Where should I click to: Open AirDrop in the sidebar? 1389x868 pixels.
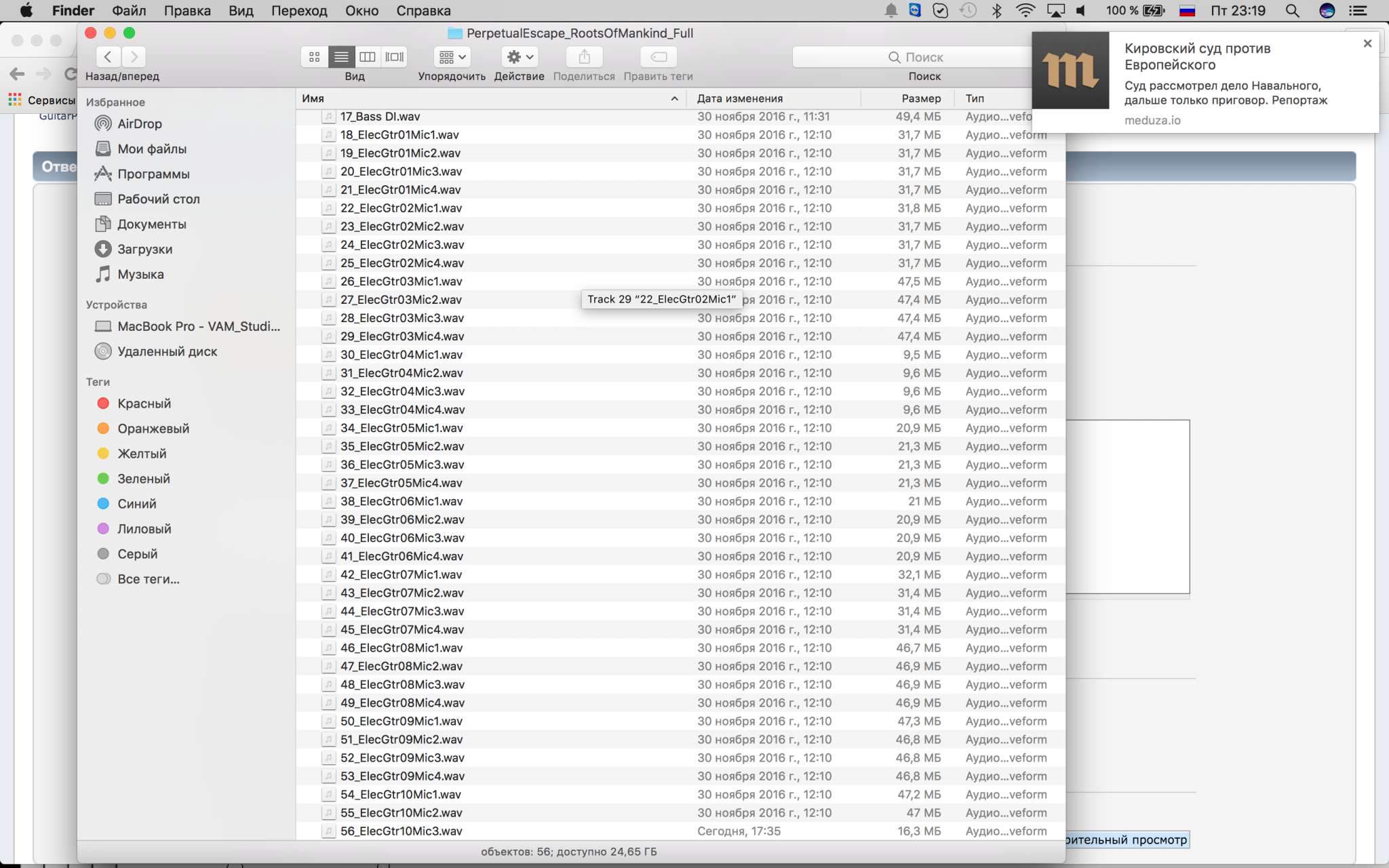[x=139, y=123]
